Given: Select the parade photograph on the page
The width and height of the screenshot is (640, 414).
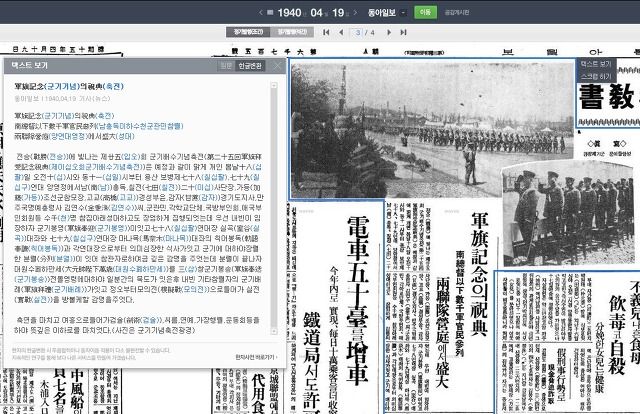Looking at the screenshot, I should (x=433, y=129).
